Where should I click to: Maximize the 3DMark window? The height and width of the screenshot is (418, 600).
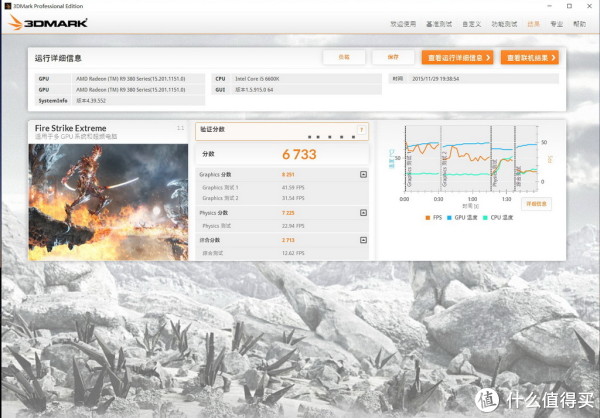(x=569, y=6)
